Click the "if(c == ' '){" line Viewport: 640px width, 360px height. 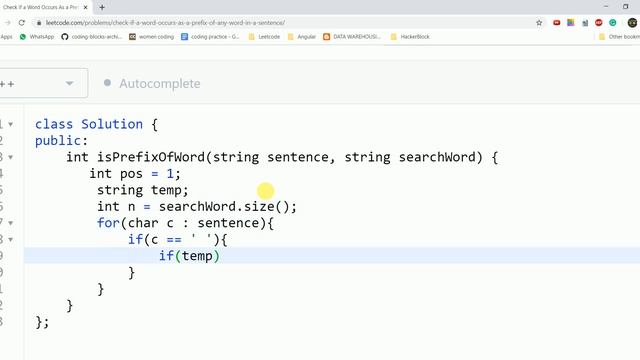[x=178, y=240]
